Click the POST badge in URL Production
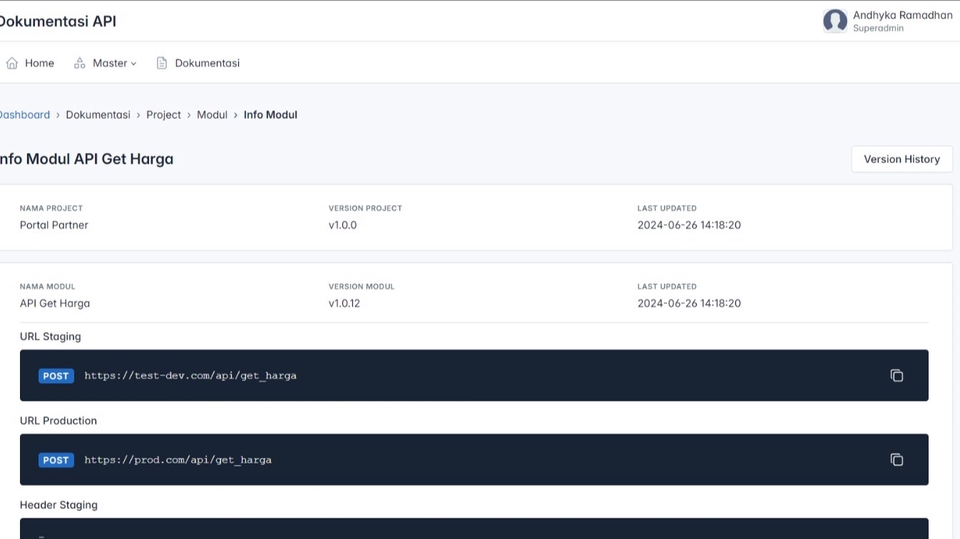Screen dimensions: 960x539 click(56, 460)
